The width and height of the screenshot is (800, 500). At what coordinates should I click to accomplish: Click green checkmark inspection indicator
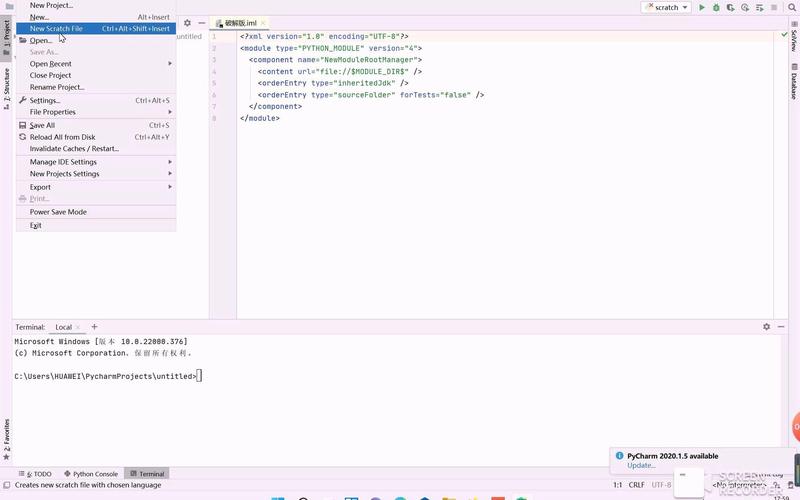point(784,35)
